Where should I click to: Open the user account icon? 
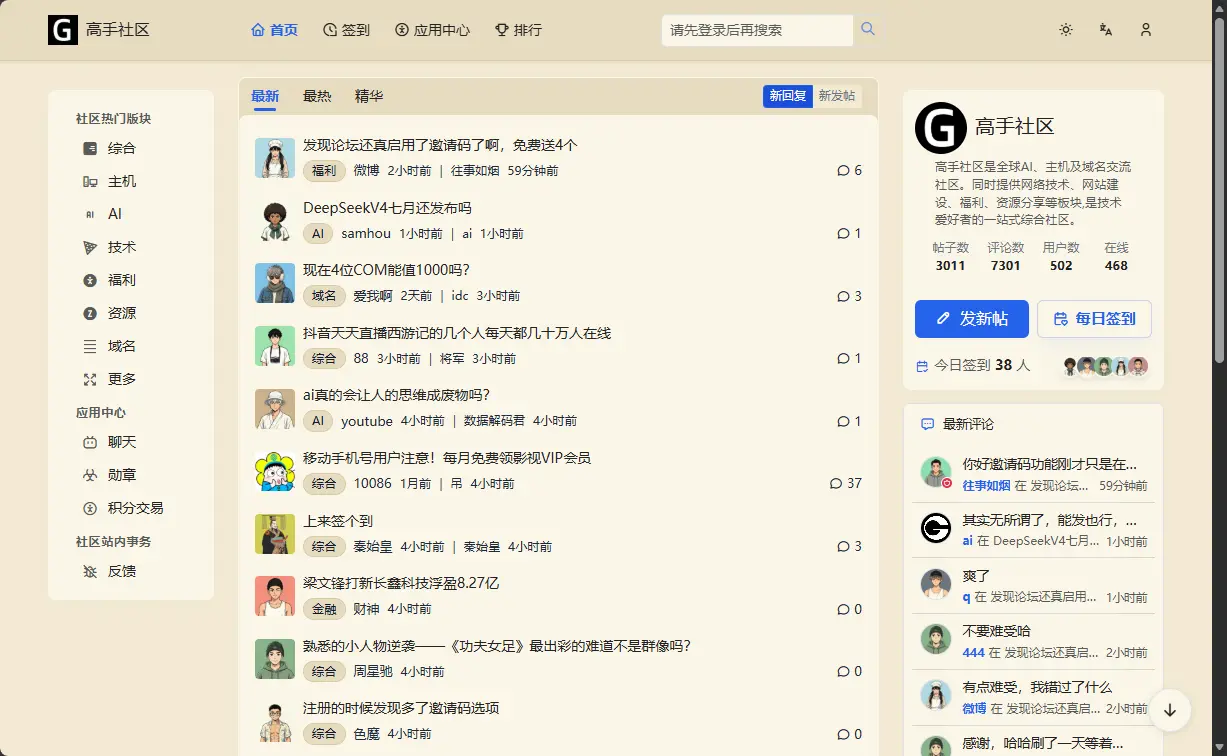pos(1146,30)
